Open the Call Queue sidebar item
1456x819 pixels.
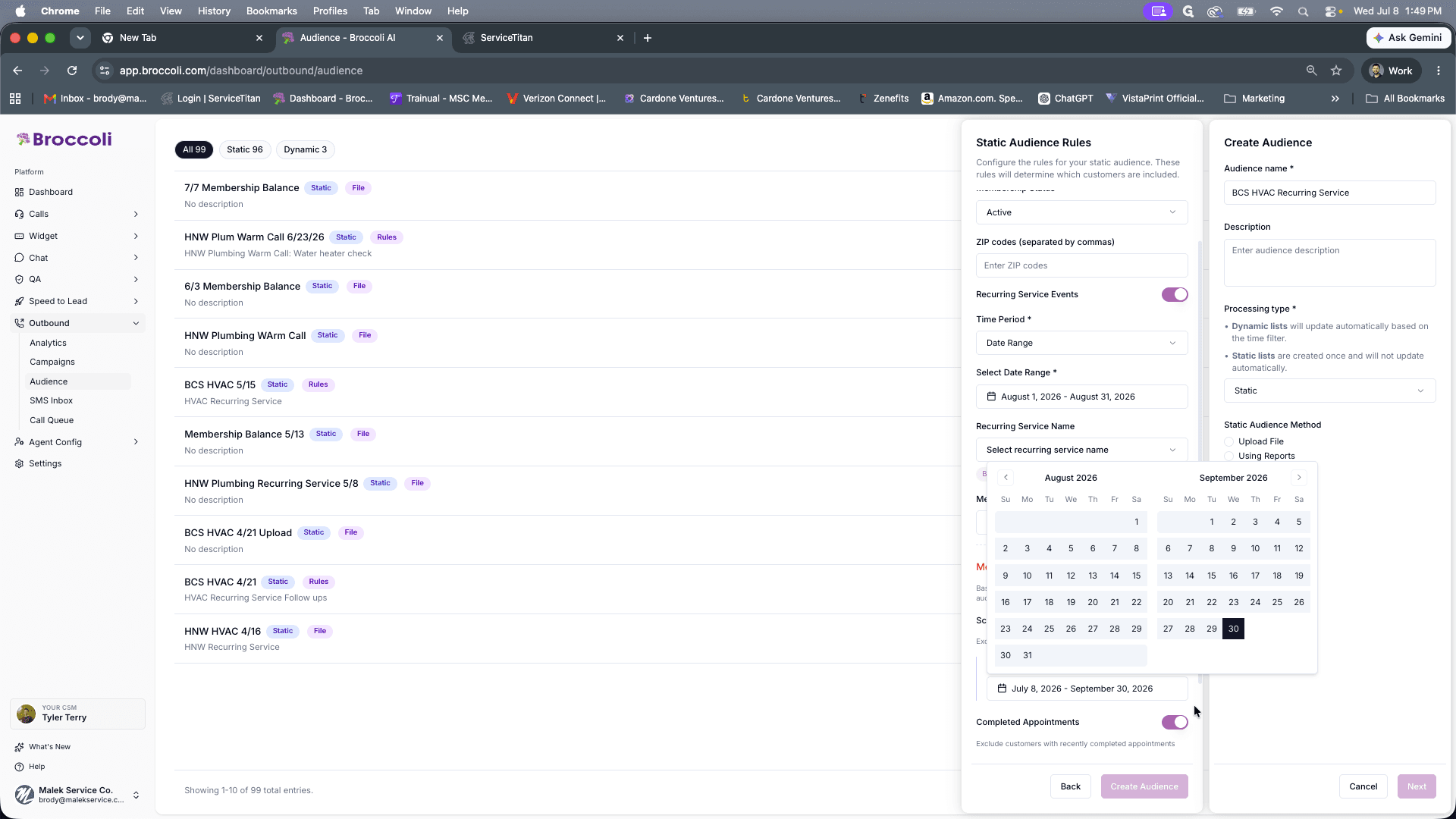pos(52,420)
